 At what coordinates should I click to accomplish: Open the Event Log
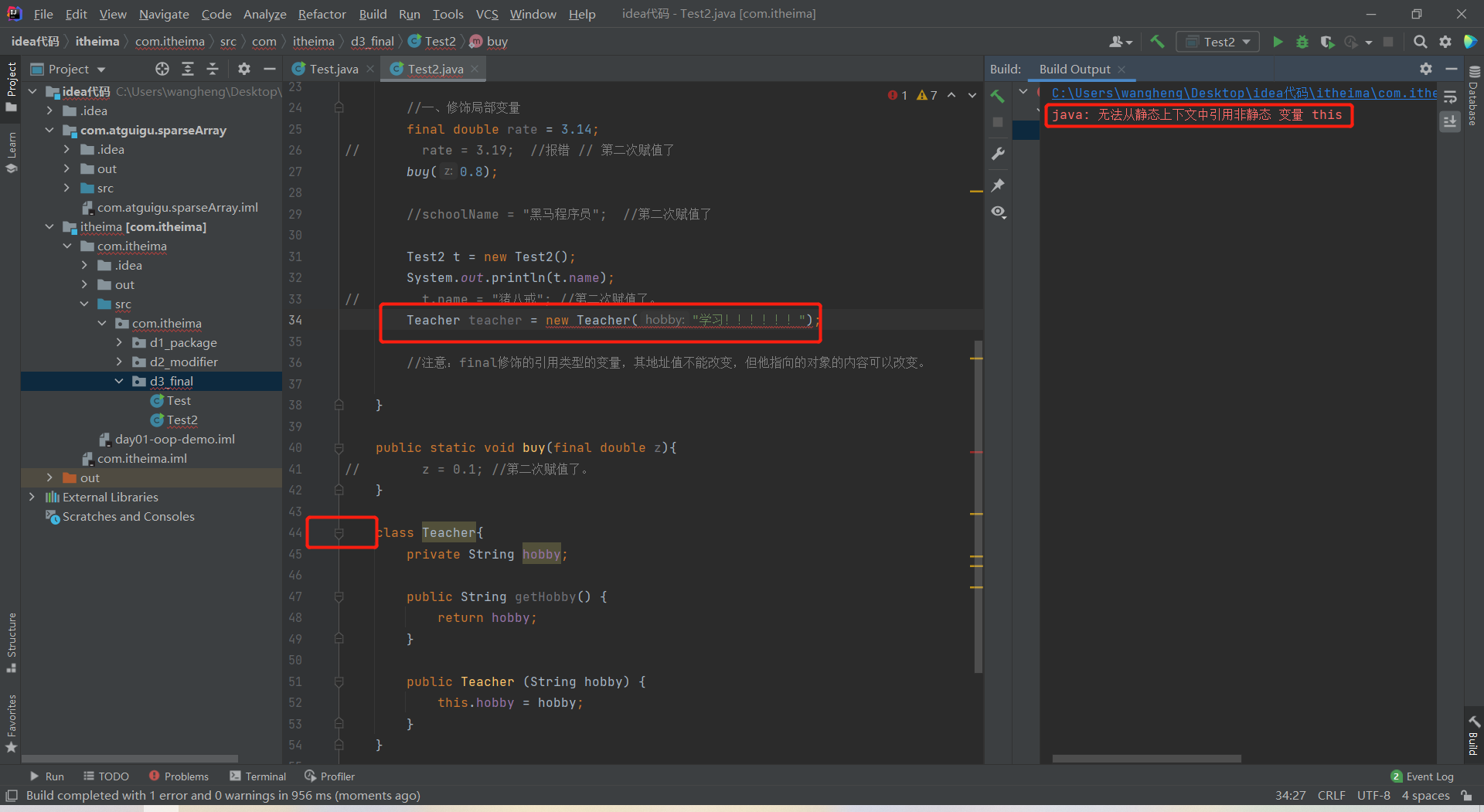coord(1422,776)
